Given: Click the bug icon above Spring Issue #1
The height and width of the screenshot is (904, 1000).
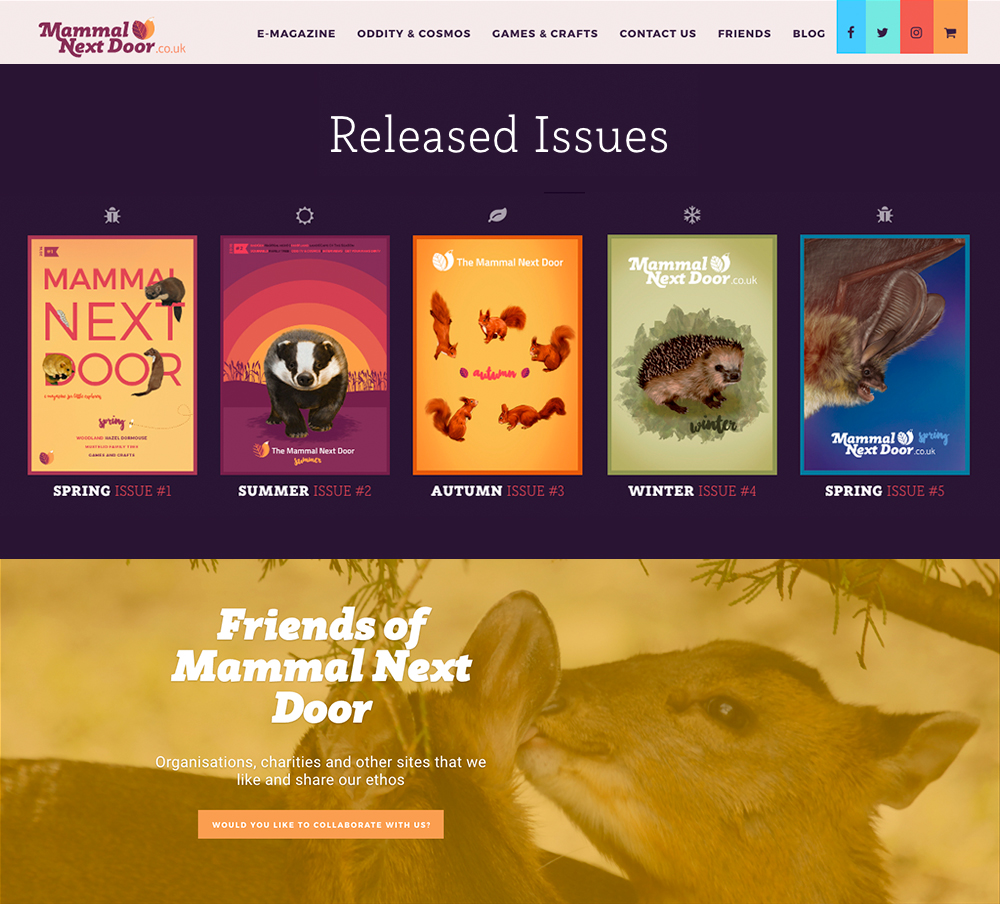Looking at the screenshot, I should 112,216.
